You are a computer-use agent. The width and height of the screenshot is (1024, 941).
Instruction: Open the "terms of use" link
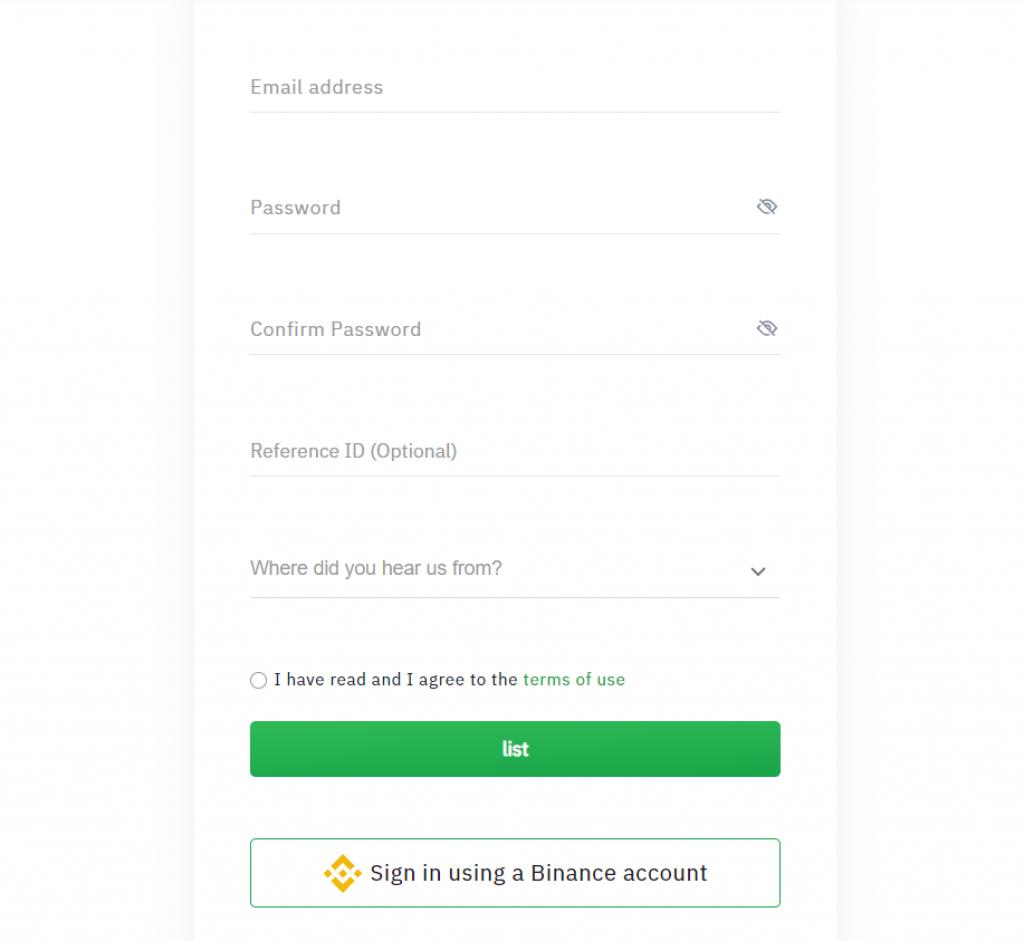pos(574,680)
